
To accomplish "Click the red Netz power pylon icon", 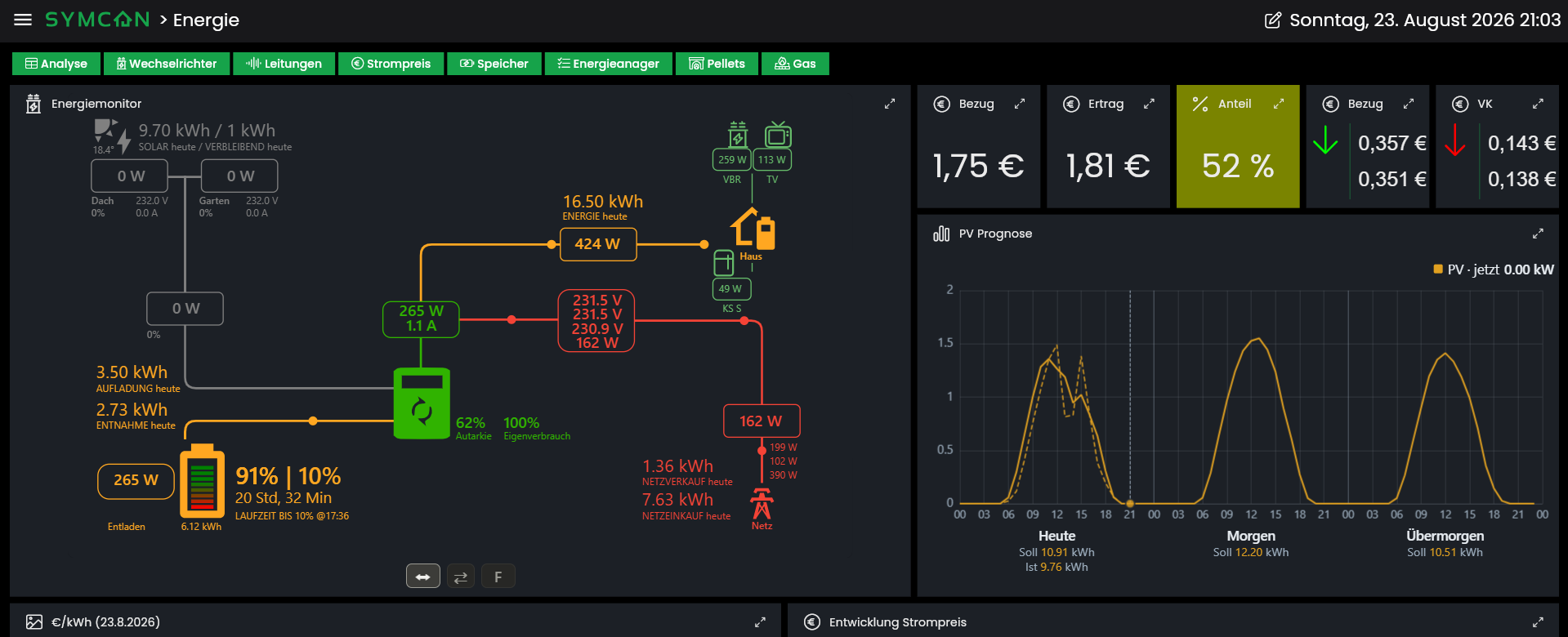I will click(762, 504).
